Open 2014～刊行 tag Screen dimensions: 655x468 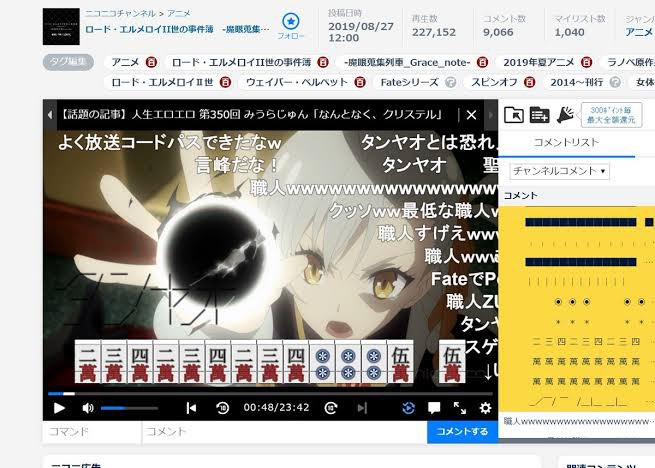coord(576,82)
